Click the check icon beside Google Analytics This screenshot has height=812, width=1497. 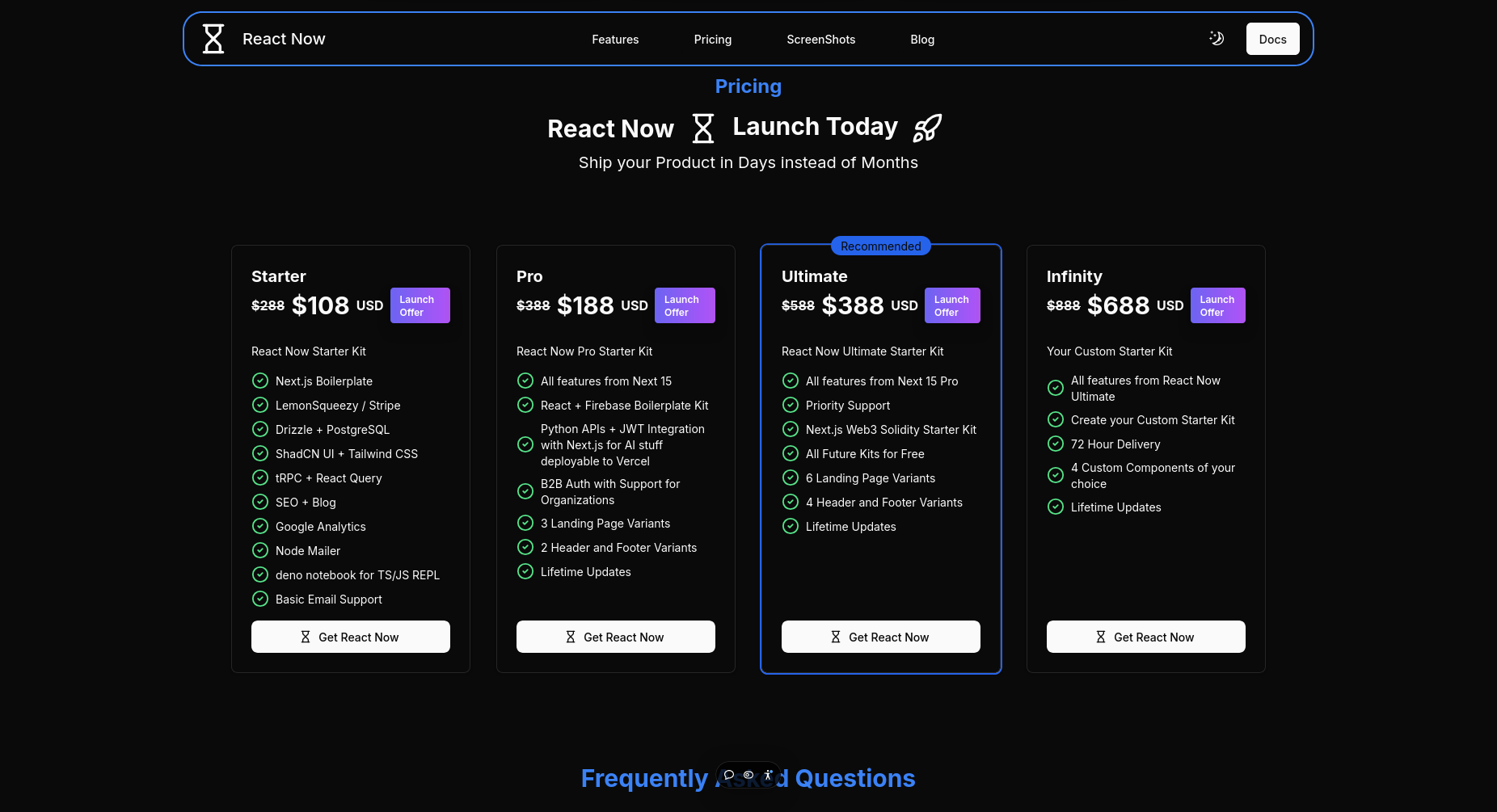[260, 526]
